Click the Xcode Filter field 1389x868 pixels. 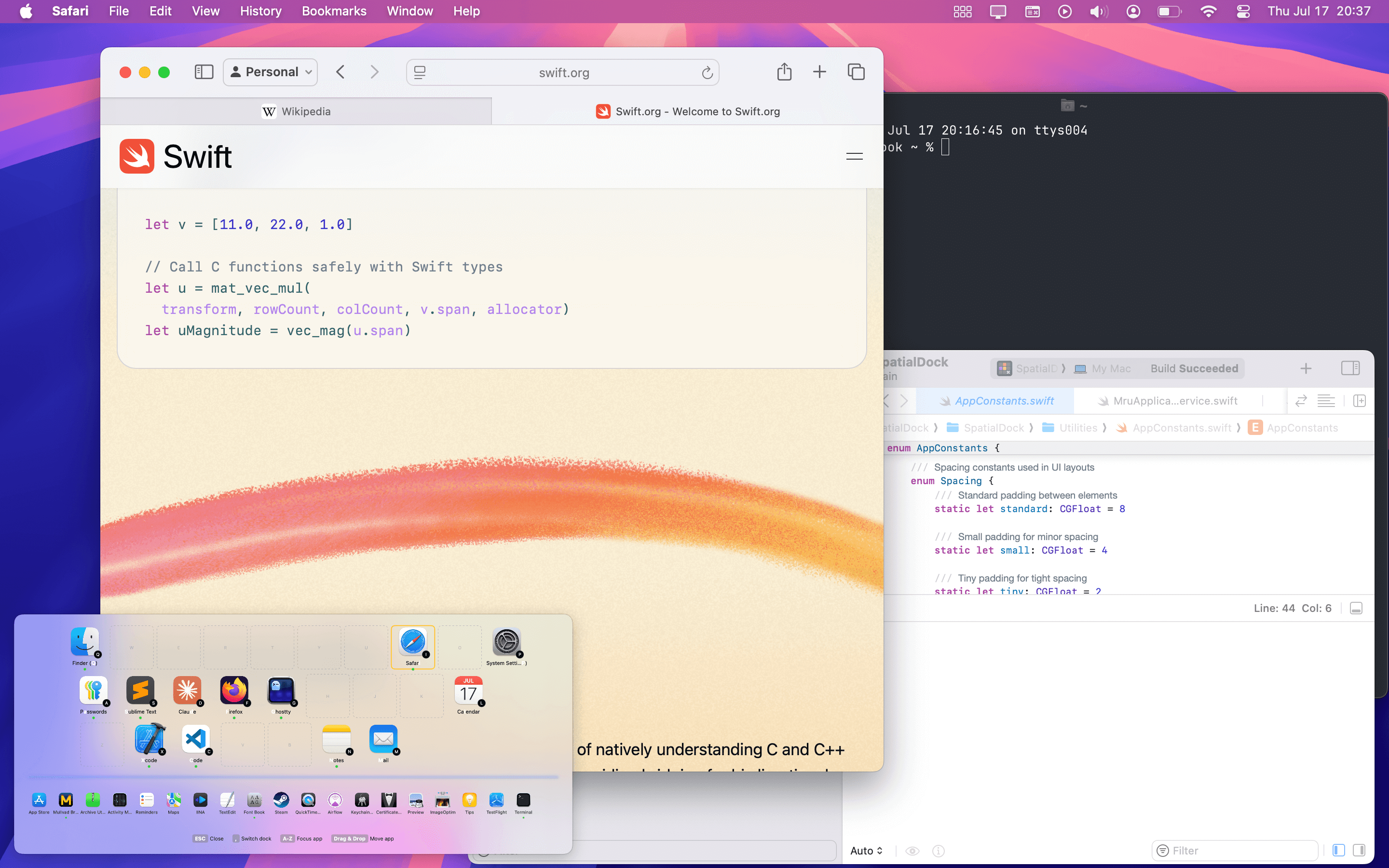(1234, 851)
